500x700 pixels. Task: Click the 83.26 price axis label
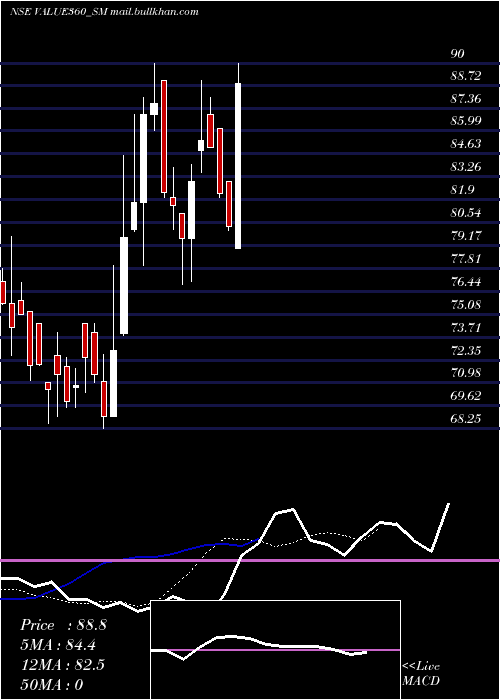[x=466, y=167]
